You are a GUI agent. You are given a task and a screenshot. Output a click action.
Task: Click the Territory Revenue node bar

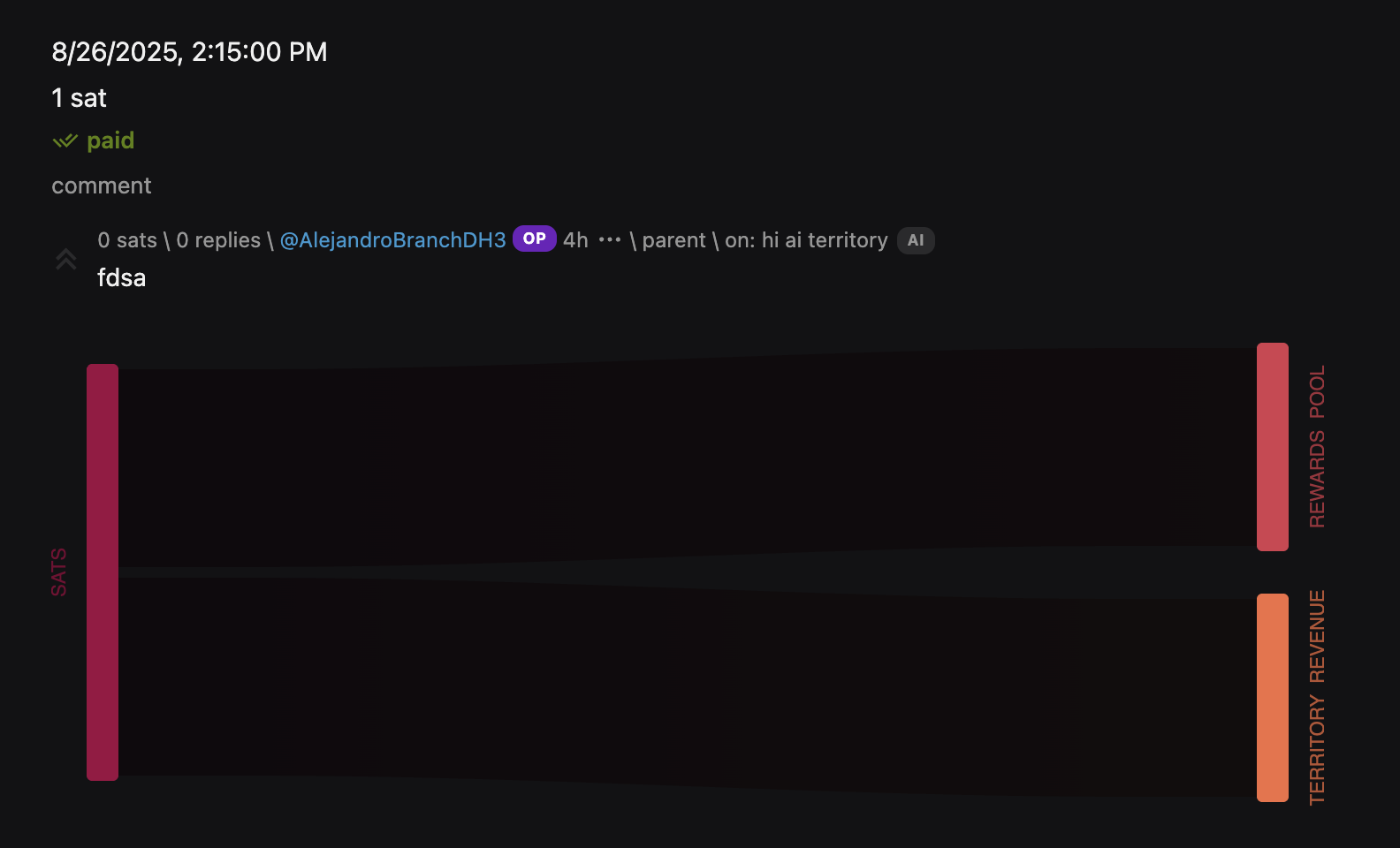click(x=1273, y=698)
